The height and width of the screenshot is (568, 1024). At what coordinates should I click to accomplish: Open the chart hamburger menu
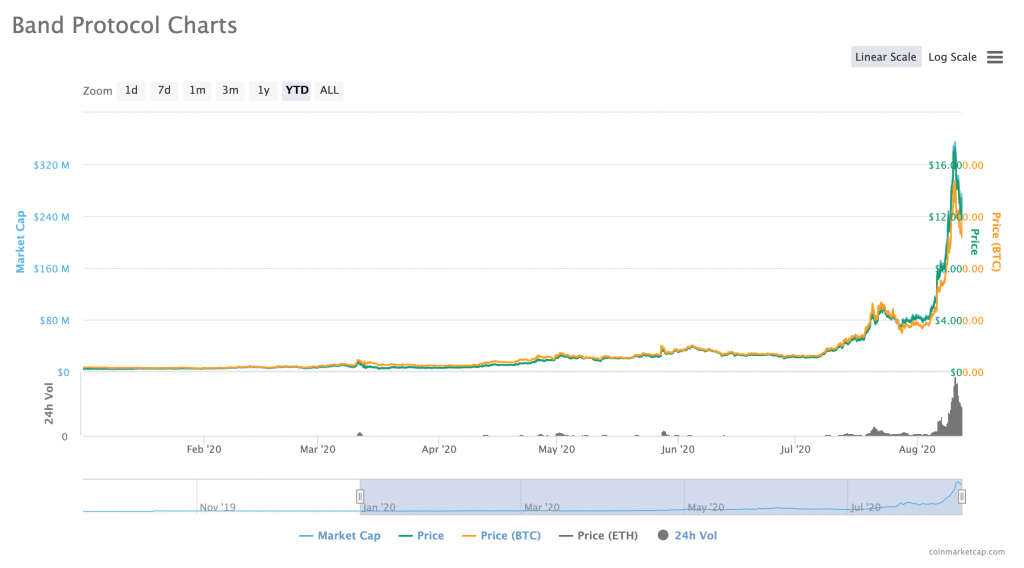pos(994,57)
